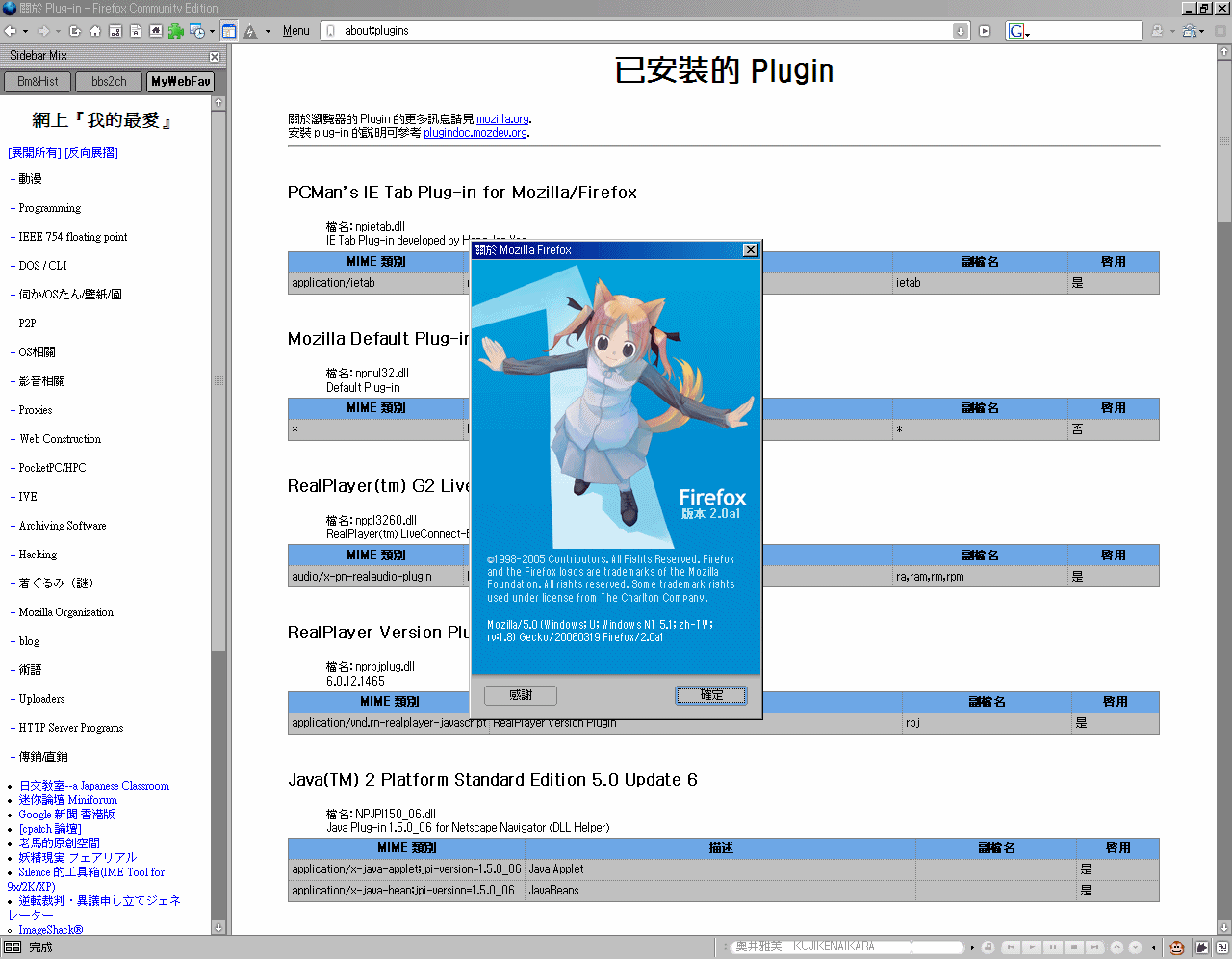The image size is (1232, 959).
Task: Pause the status bar music player
Action: (1053, 947)
